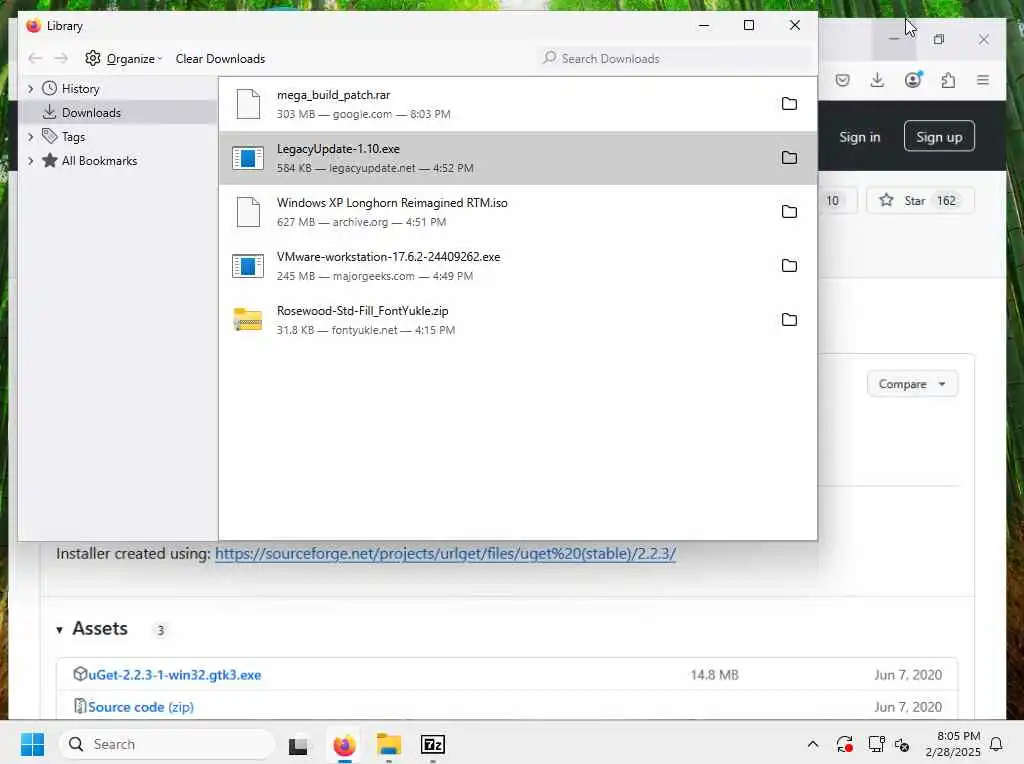1024x764 pixels.
Task: Click the mega_build_patch.rar file icon
Action: click(248, 104)
